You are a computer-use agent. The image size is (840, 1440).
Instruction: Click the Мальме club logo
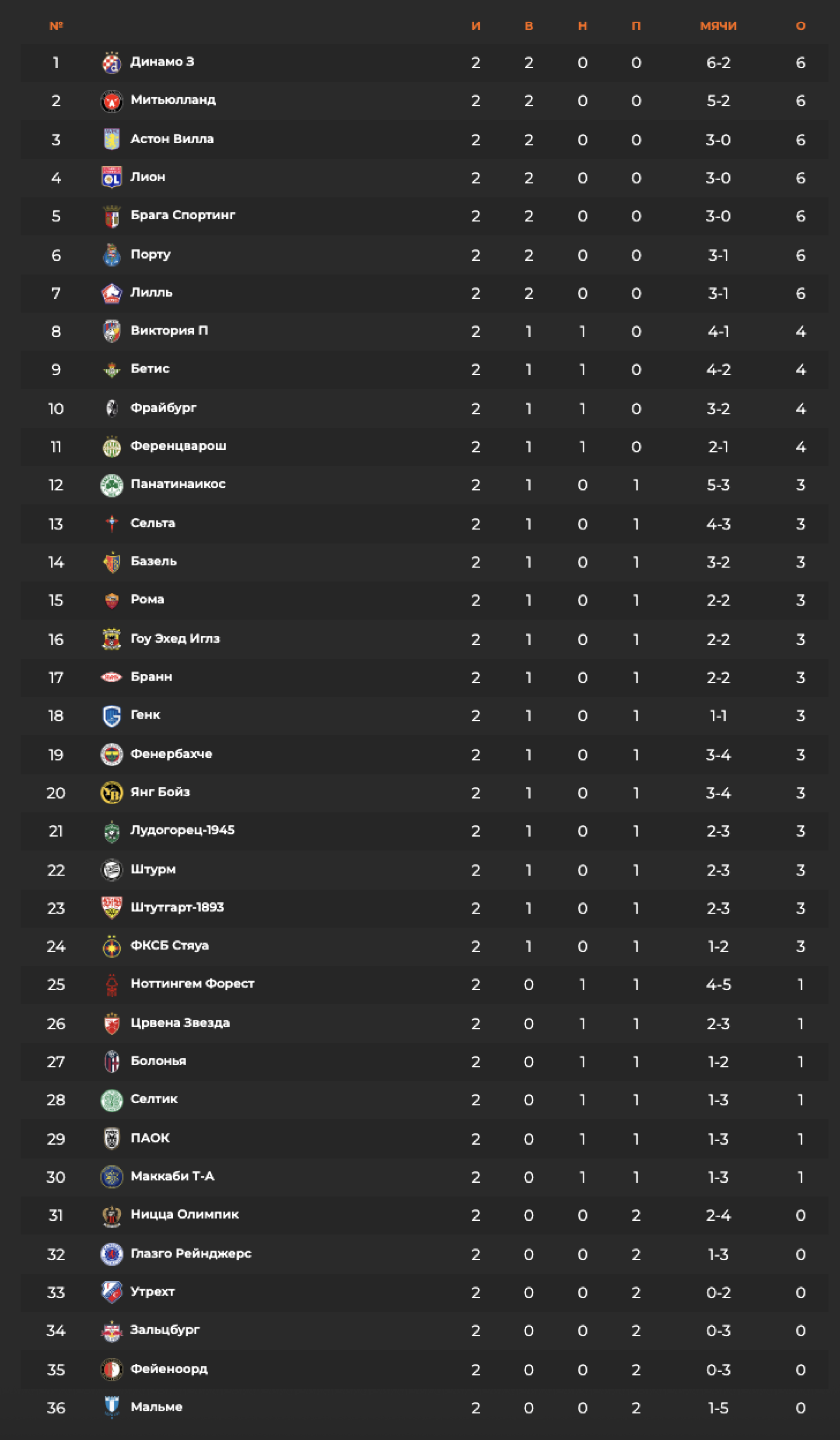(x=112, y=1408)
